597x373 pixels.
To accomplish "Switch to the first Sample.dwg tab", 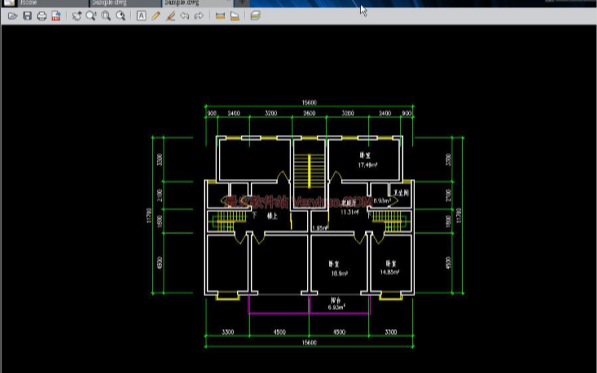I will click(125, 3).
